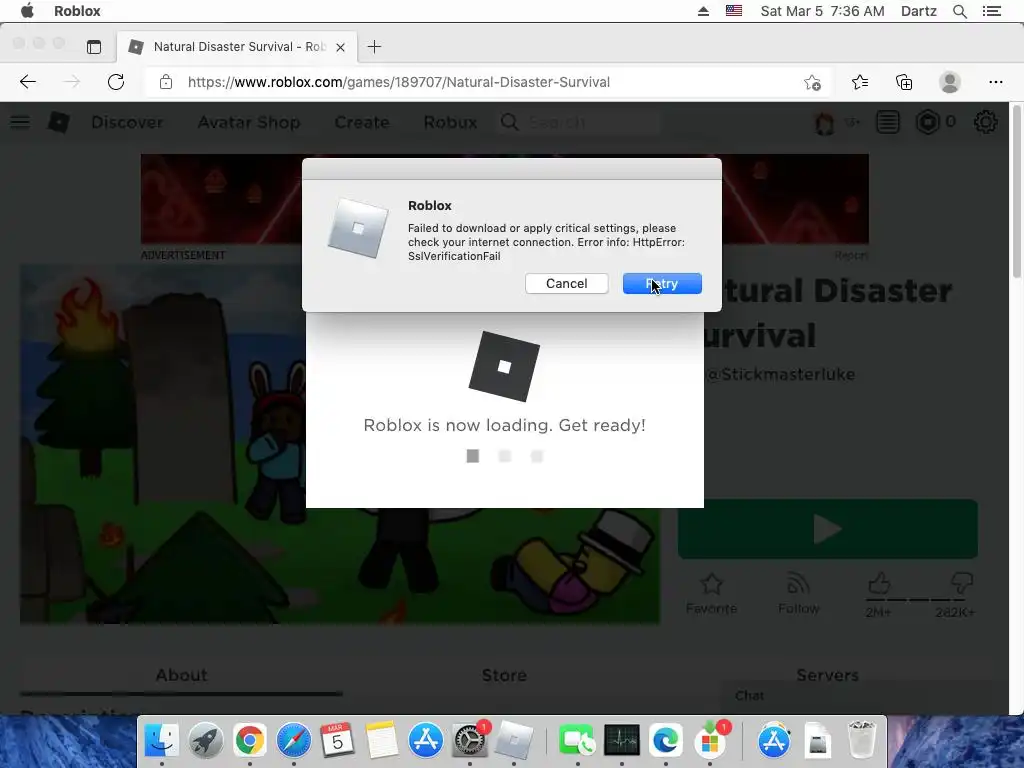Viewport: 1024px width, 768px height.
Task: Open Spotlight search in menu bar
Action: point(959,11)
